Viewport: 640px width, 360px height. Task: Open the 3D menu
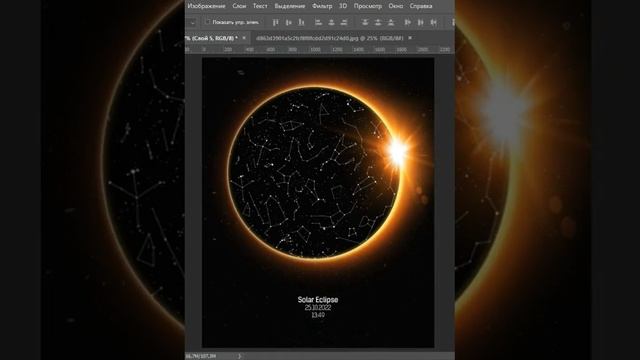pos(343,6)
